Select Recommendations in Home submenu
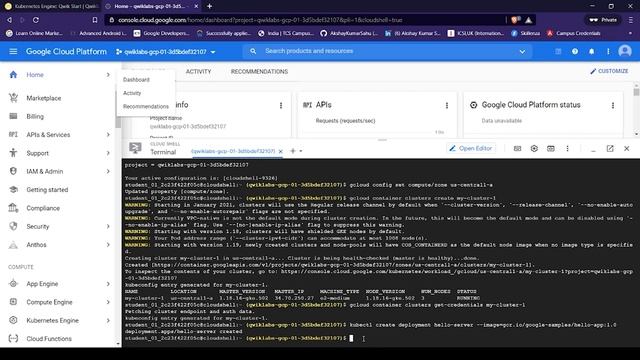 pos(146,107)
